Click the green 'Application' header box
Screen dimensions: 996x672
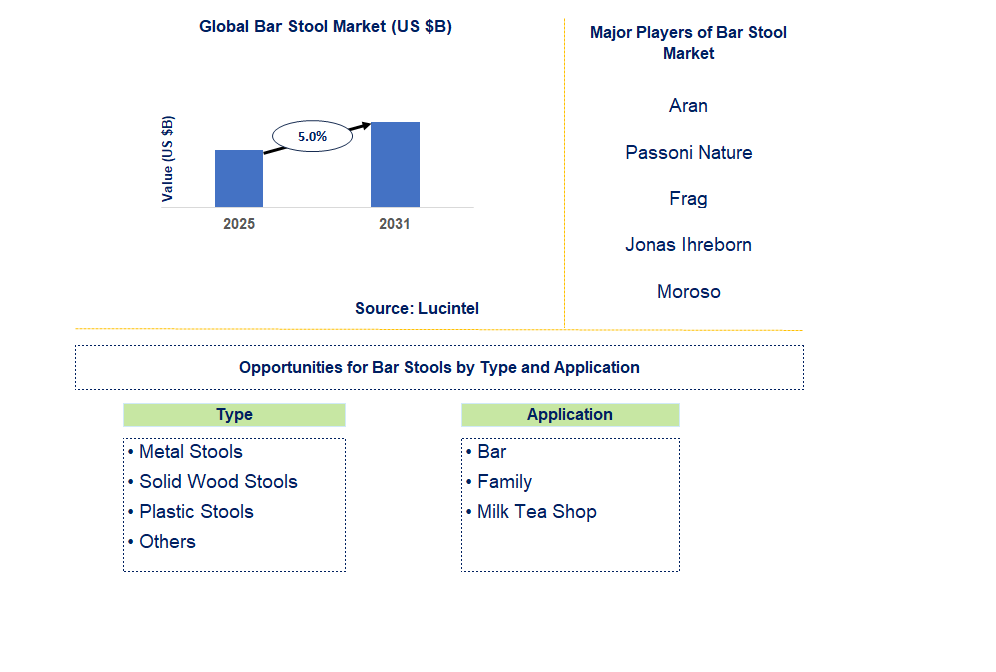[x=570, y=415]
